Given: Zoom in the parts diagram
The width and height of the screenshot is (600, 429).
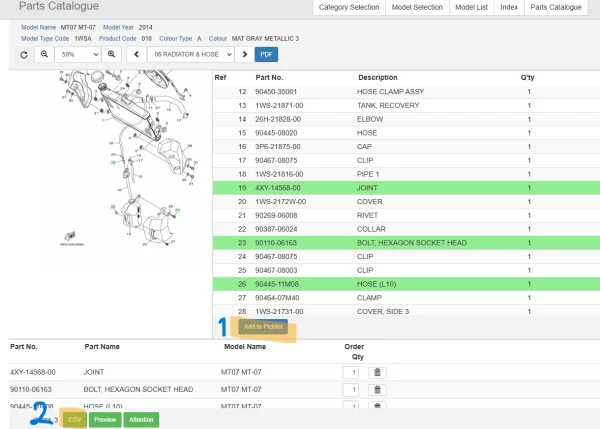Looking at the screenshot, I should coord(111,54).
